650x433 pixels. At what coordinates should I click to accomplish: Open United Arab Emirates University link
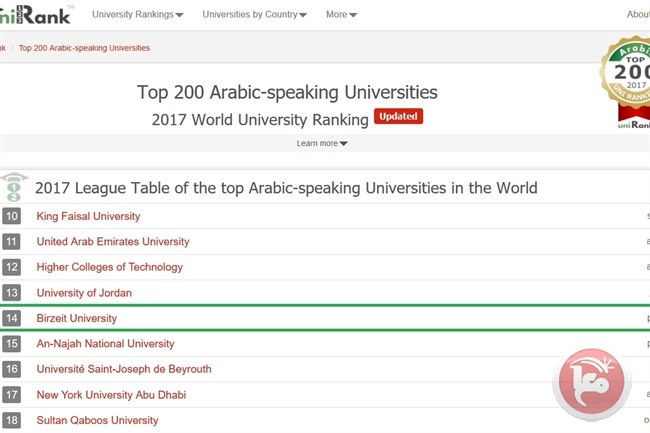(x=113, y=242)
